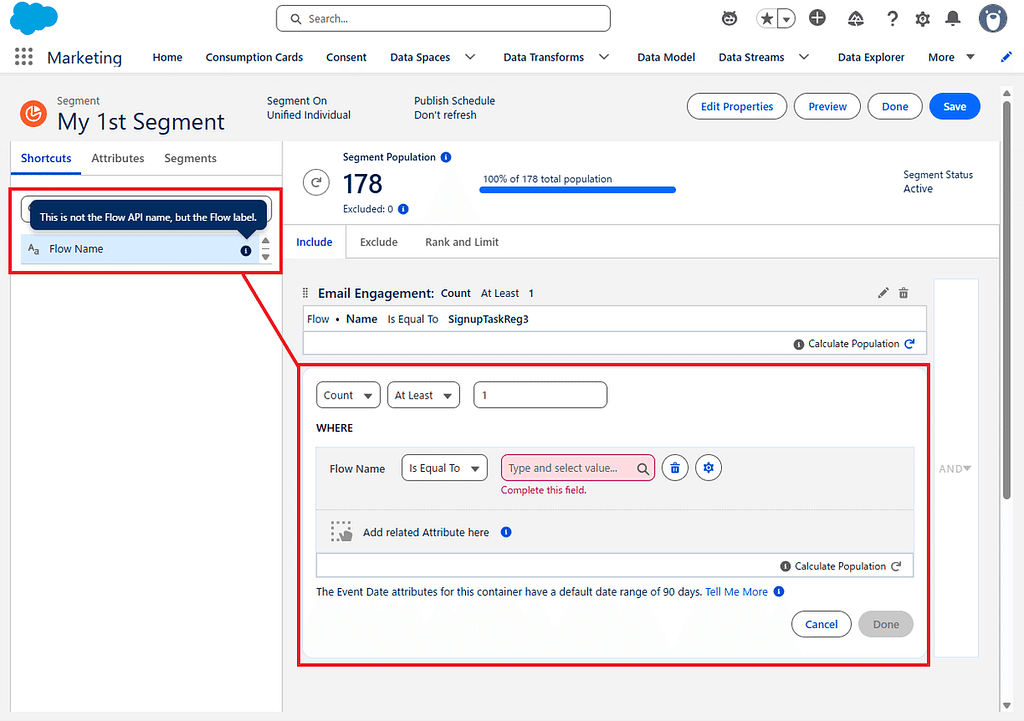Open the App Launcher grid icon
This screenshot has width=1024, height=721.
24,57
